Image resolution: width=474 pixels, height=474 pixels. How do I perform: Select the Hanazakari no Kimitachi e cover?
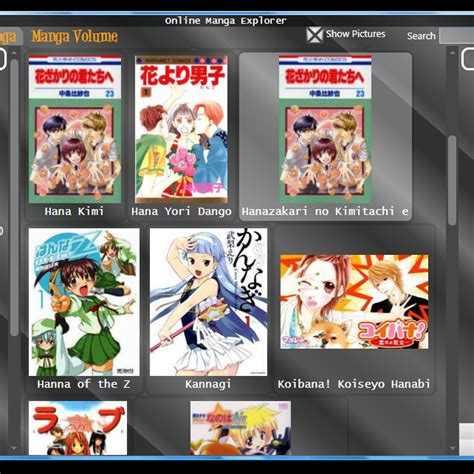tap(325, 129)
